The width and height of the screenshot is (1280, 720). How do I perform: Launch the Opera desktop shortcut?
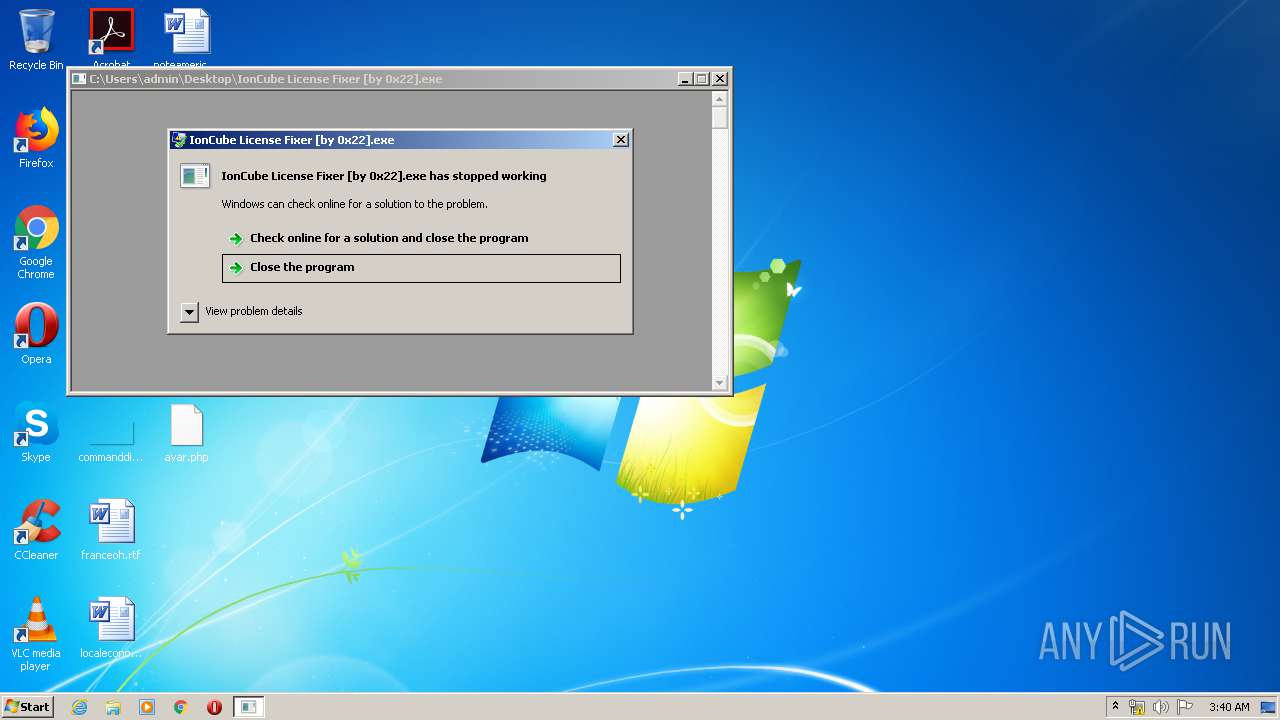(x=36, y=334)
